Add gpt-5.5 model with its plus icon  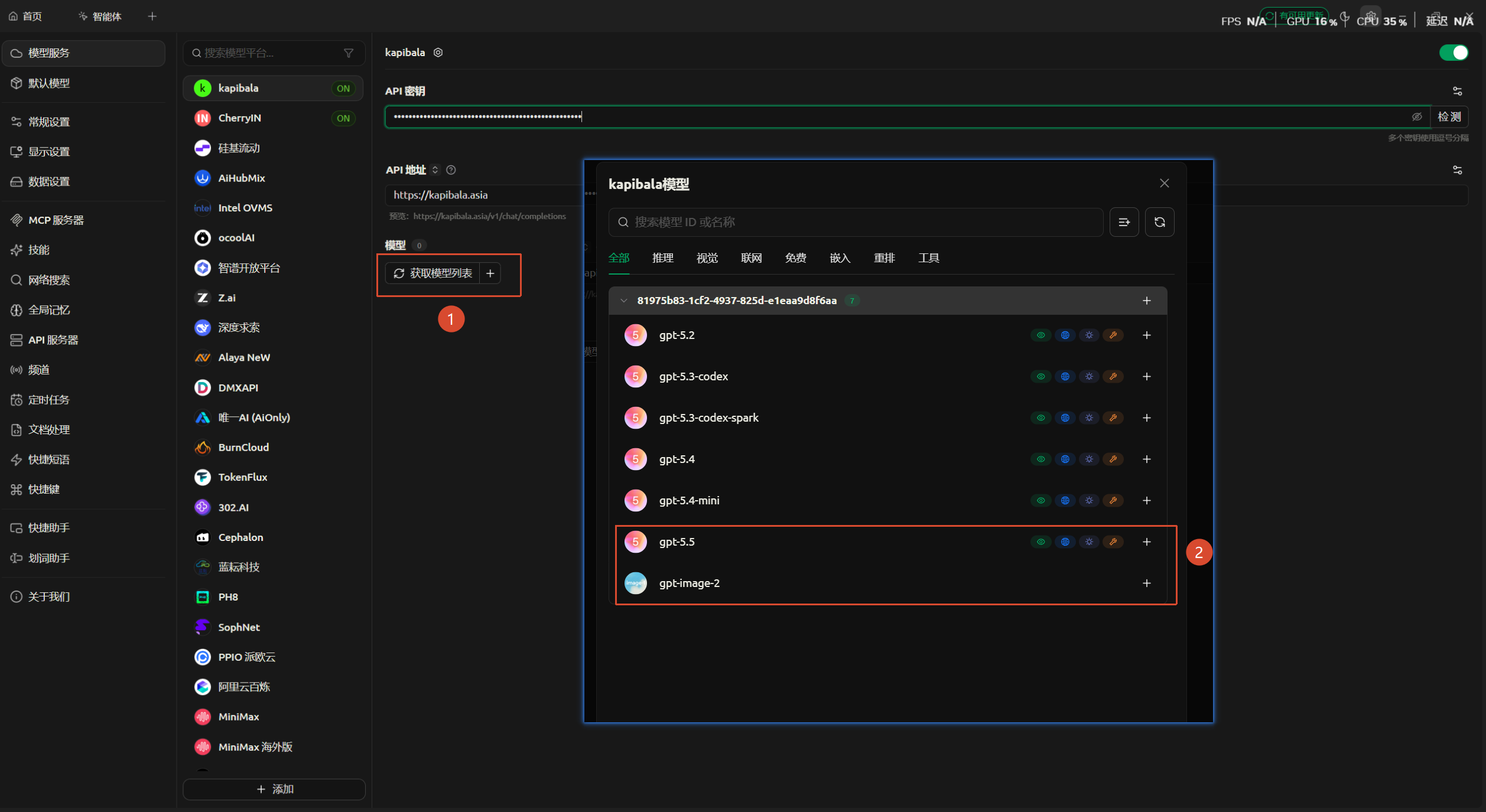click(x=1146, y=542)
